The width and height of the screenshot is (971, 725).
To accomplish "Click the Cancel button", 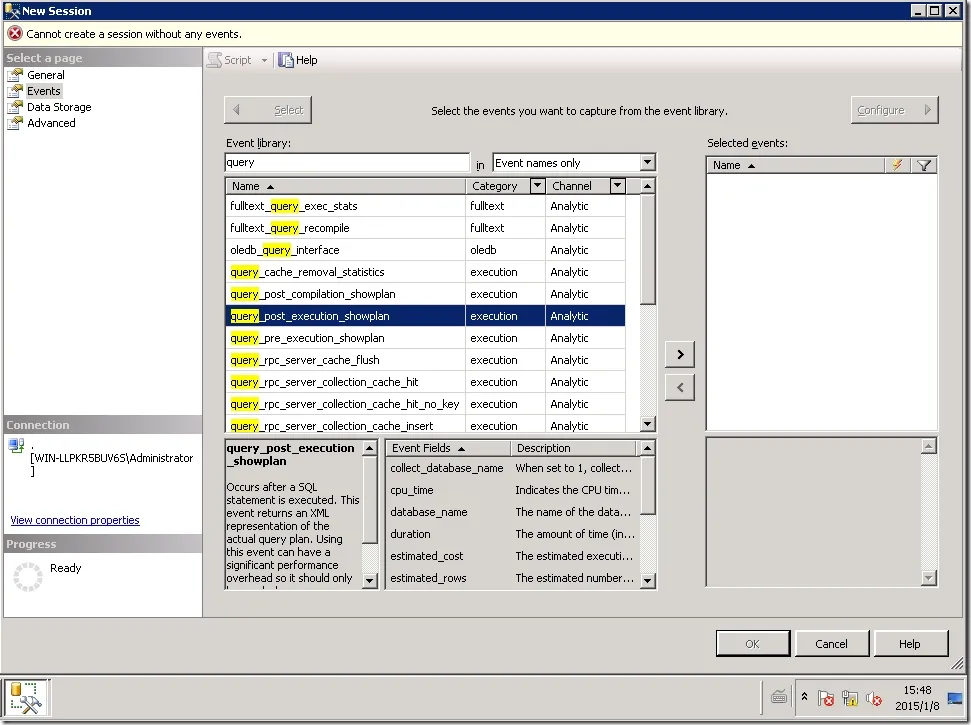I will (831, 644).
